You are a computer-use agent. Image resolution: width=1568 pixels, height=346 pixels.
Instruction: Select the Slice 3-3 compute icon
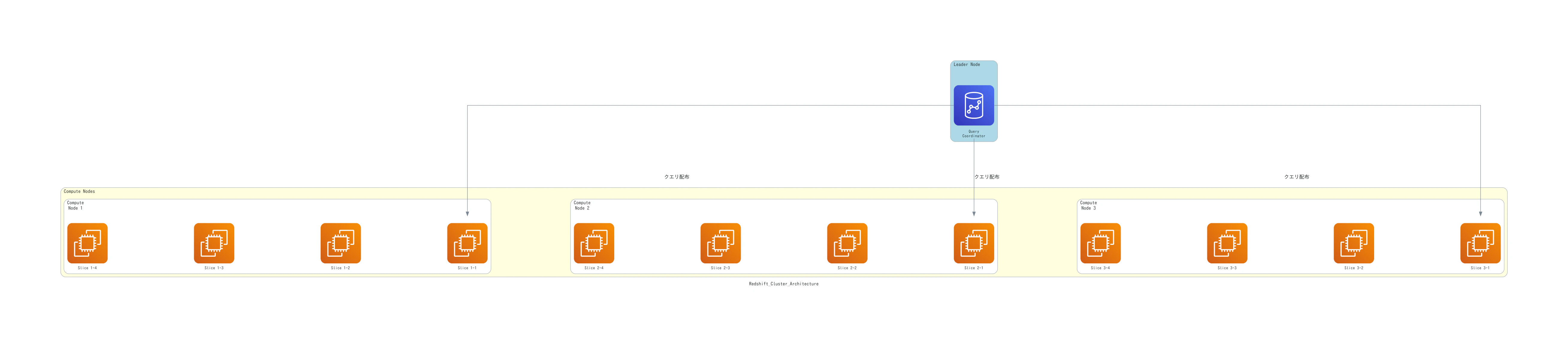(x=1227, y=243)
